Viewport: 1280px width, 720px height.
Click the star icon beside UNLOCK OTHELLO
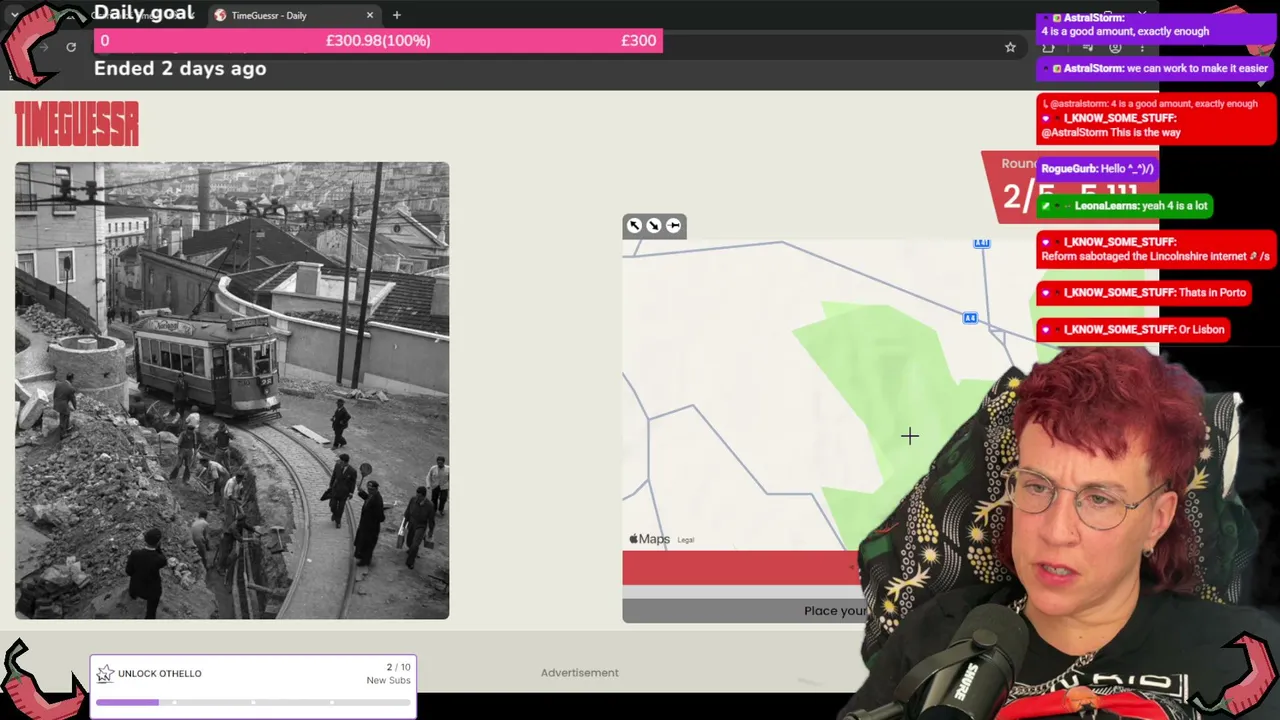point(105,674)
